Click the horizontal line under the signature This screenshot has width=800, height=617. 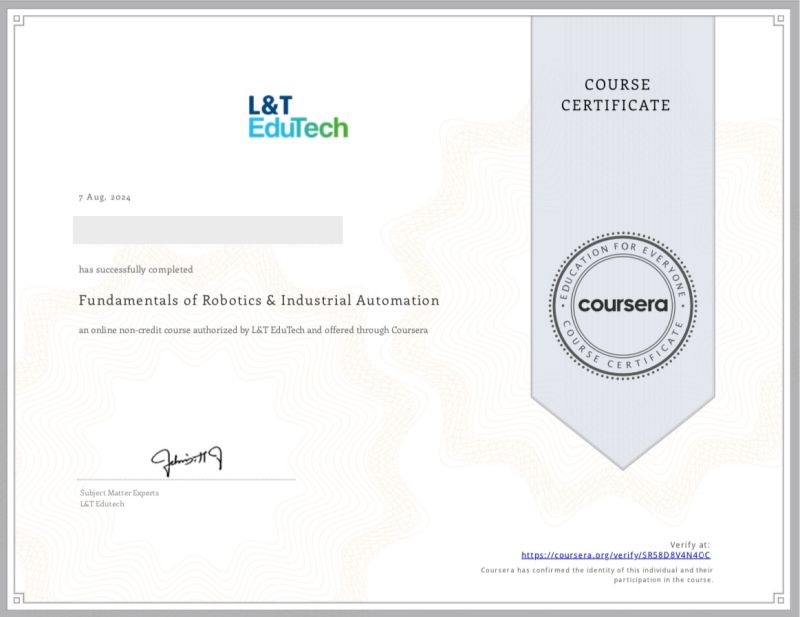tap(187, 480)
